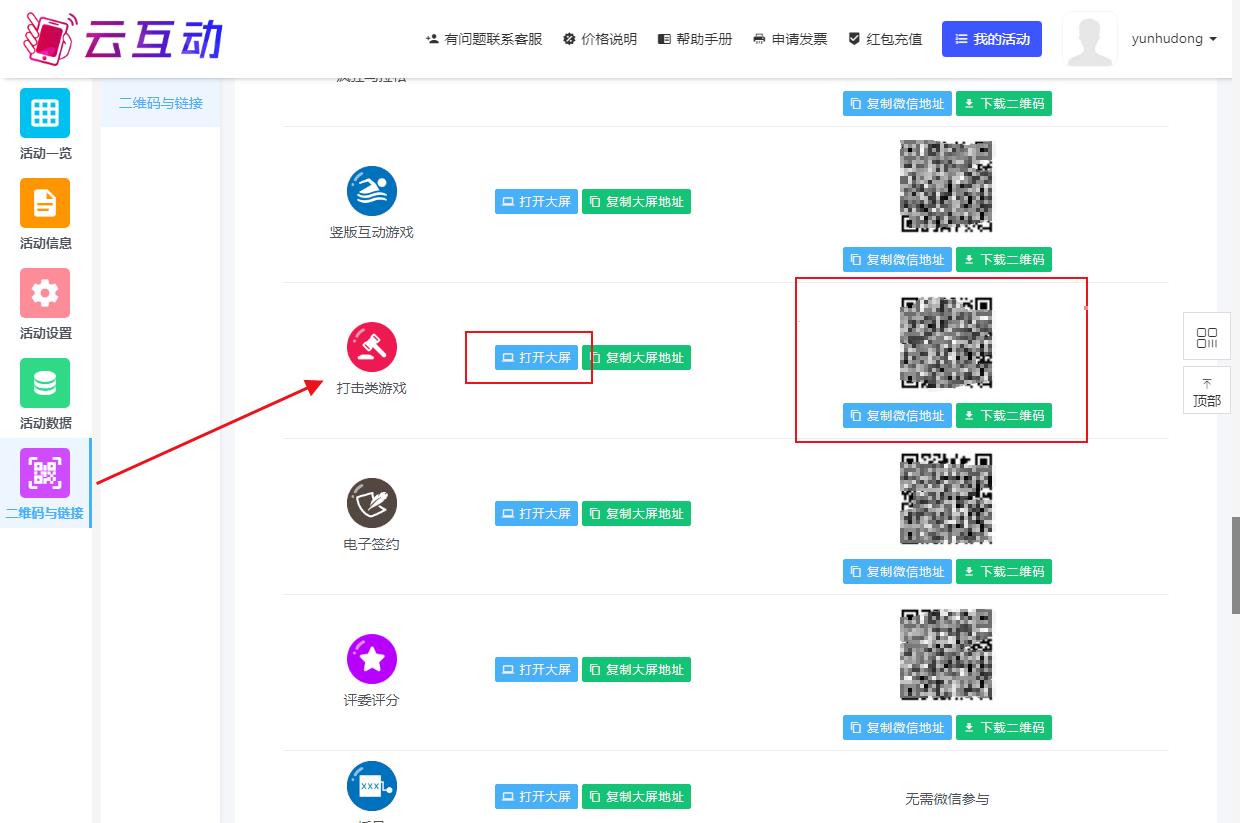Viewport: 1240px width, 823px height.
Task: Open 活动数据 database icon
Action: 45,383
